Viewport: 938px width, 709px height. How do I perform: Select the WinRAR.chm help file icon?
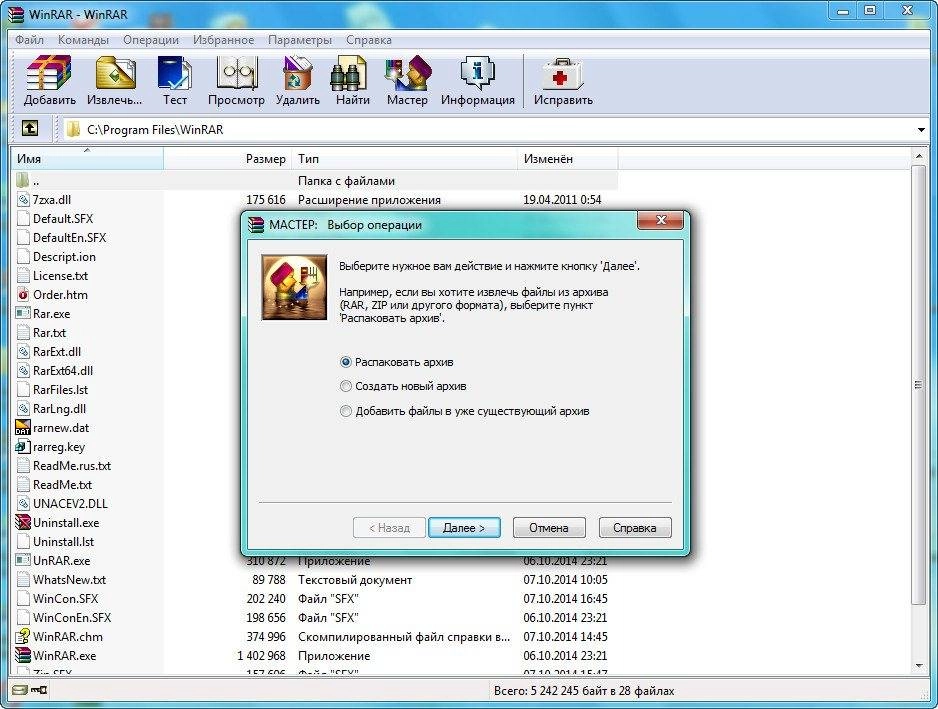(x=23, y=636)
